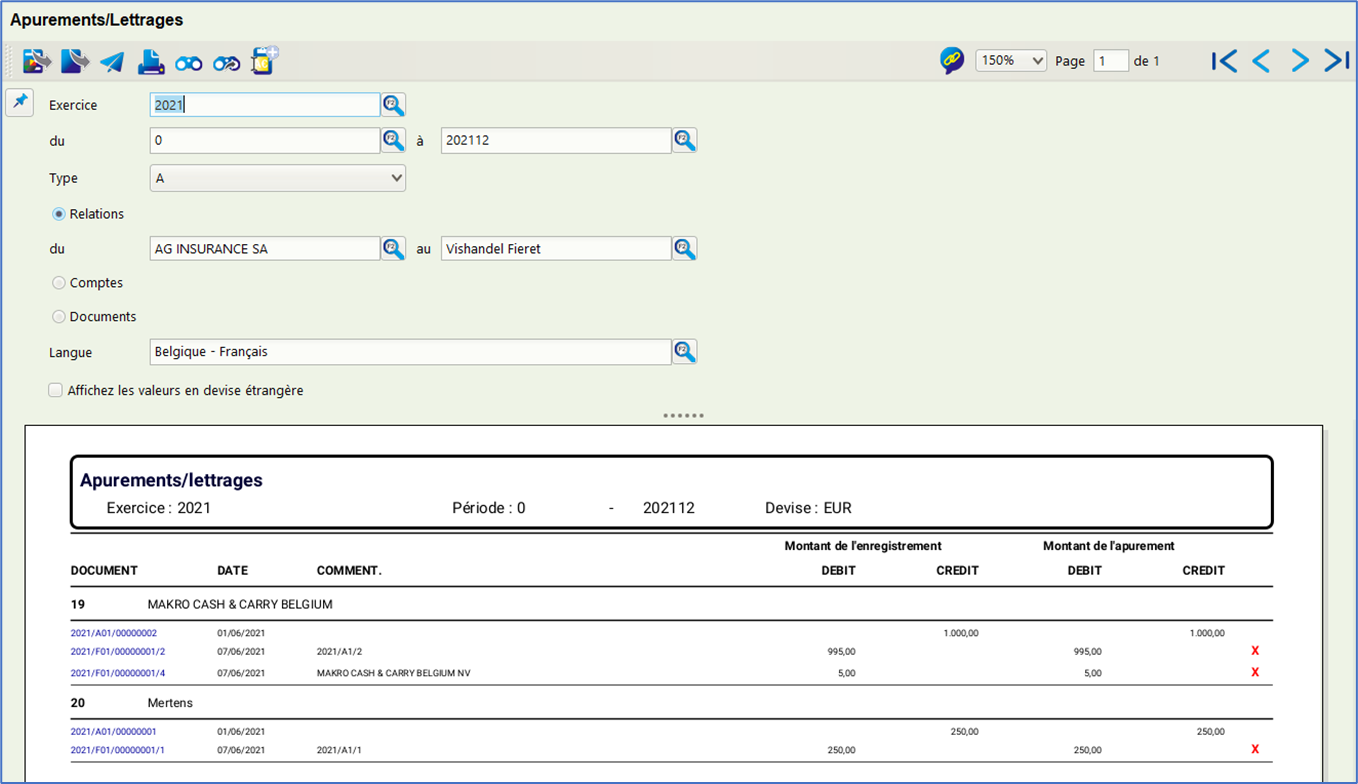Viewport: 1358px width, 784px height.
Task: Click the binoculars search icon
Action: [189, 64]
